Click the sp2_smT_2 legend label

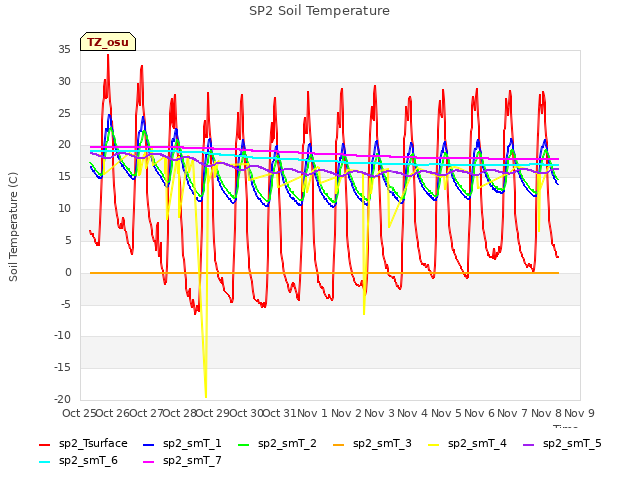287,443
